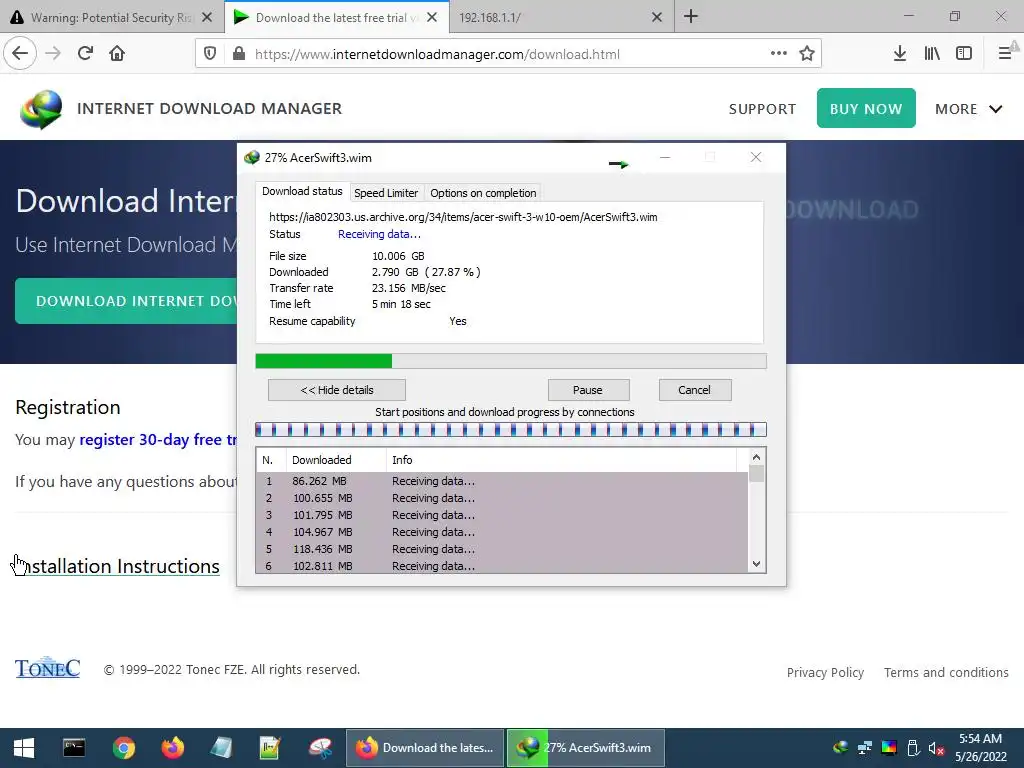Viewport: 1024px width, 768px height.
Task: Launch Google Chrome from taskbar
Action: [123, 748]
